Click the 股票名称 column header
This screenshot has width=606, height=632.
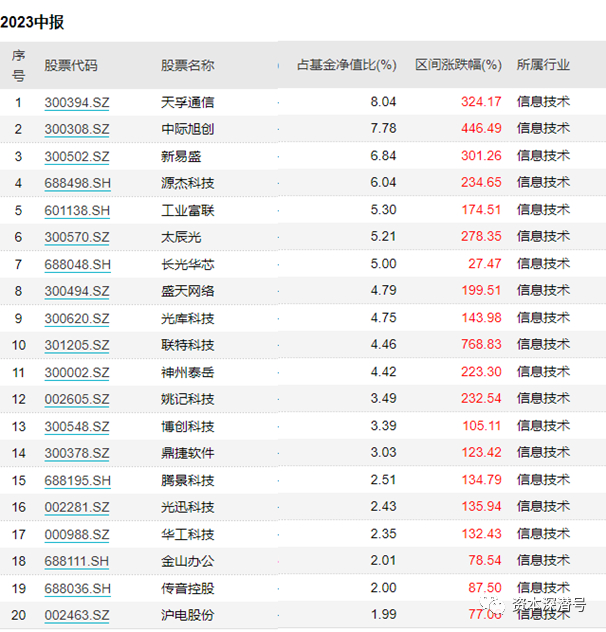187,65
